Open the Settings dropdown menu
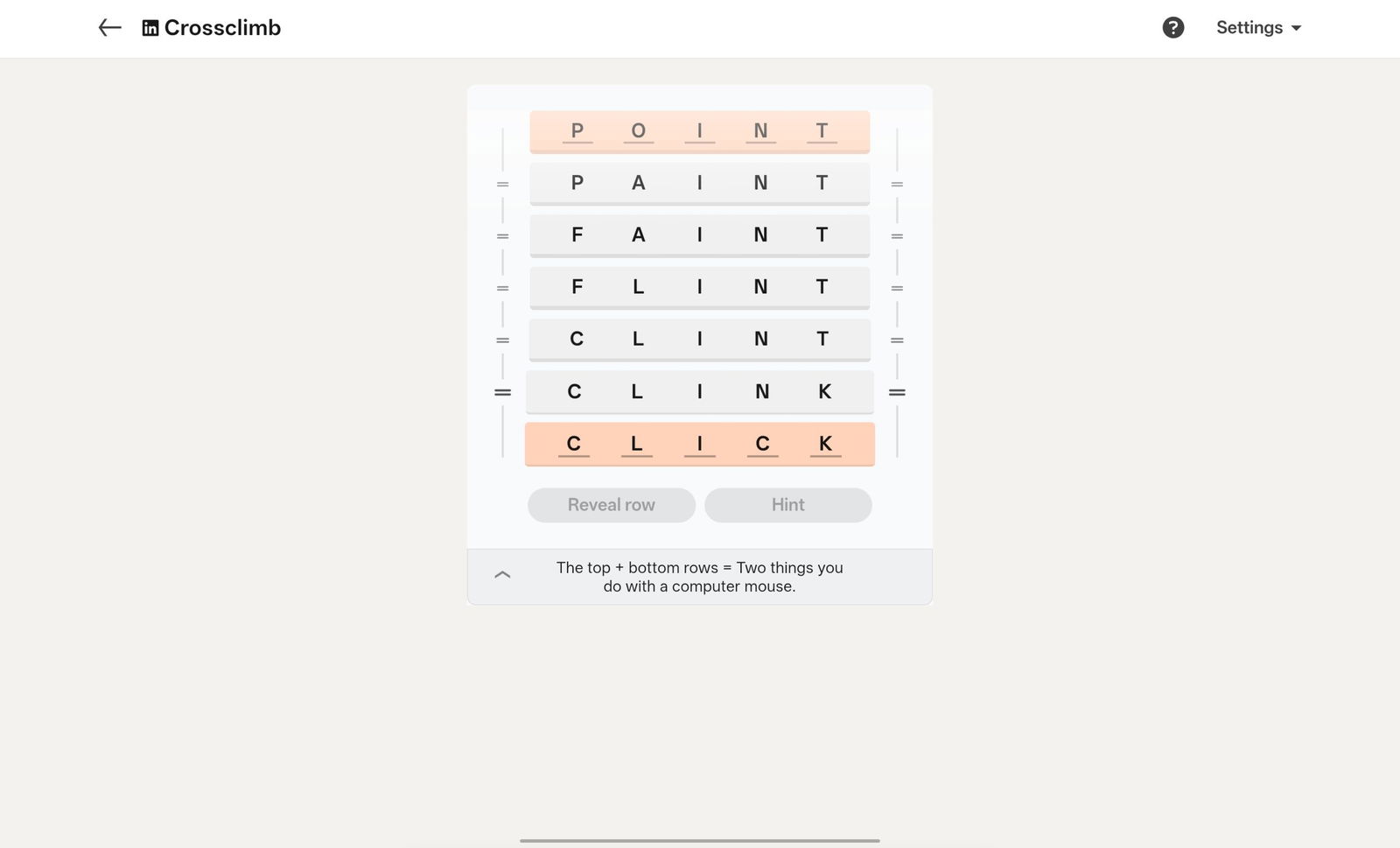This screenshot has height=848, width=1400. click(1258, 28)
